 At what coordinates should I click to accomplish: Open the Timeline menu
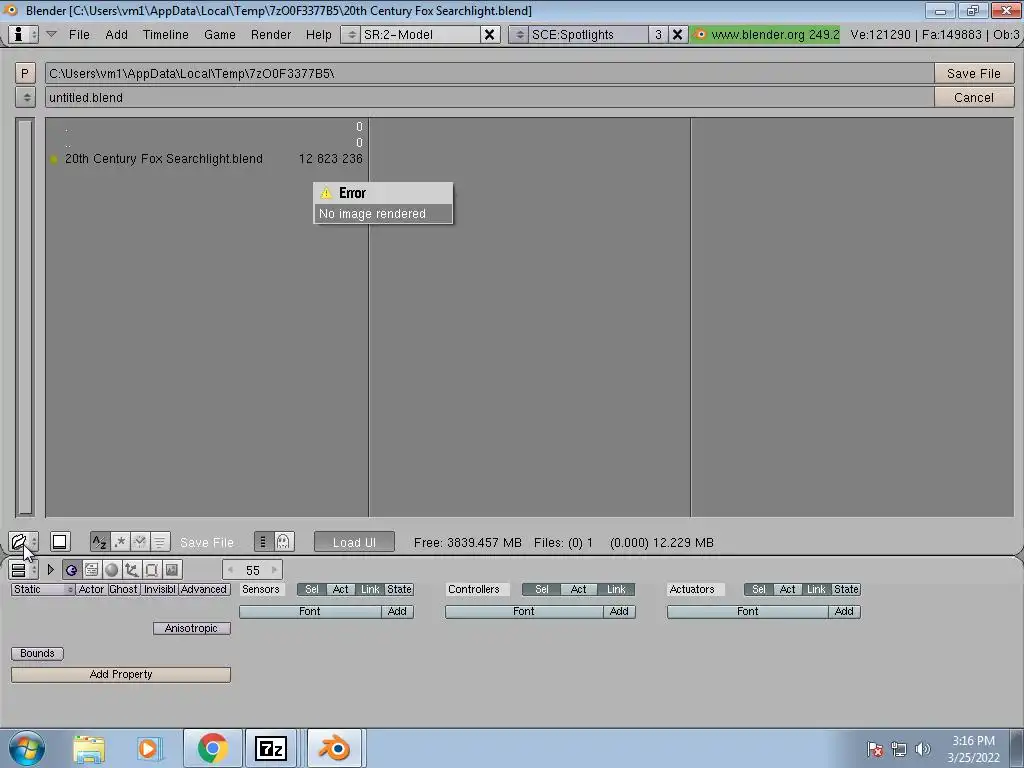pos(165,35)
